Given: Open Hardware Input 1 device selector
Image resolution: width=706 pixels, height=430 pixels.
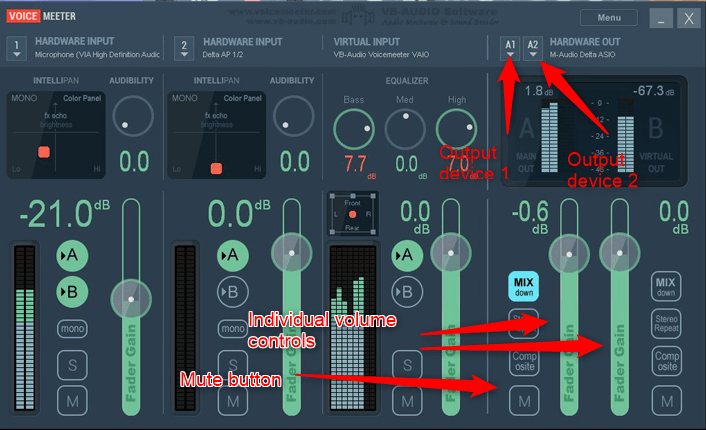Looking at the screenshot, I should point(17,48).
